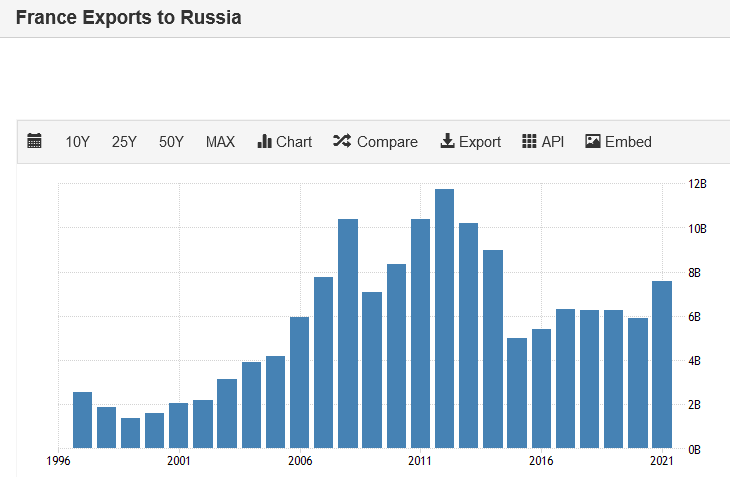This screenshot has height=477, width=730.
Task: Click the France Exports to Russia heading
Action: (128, 18)
